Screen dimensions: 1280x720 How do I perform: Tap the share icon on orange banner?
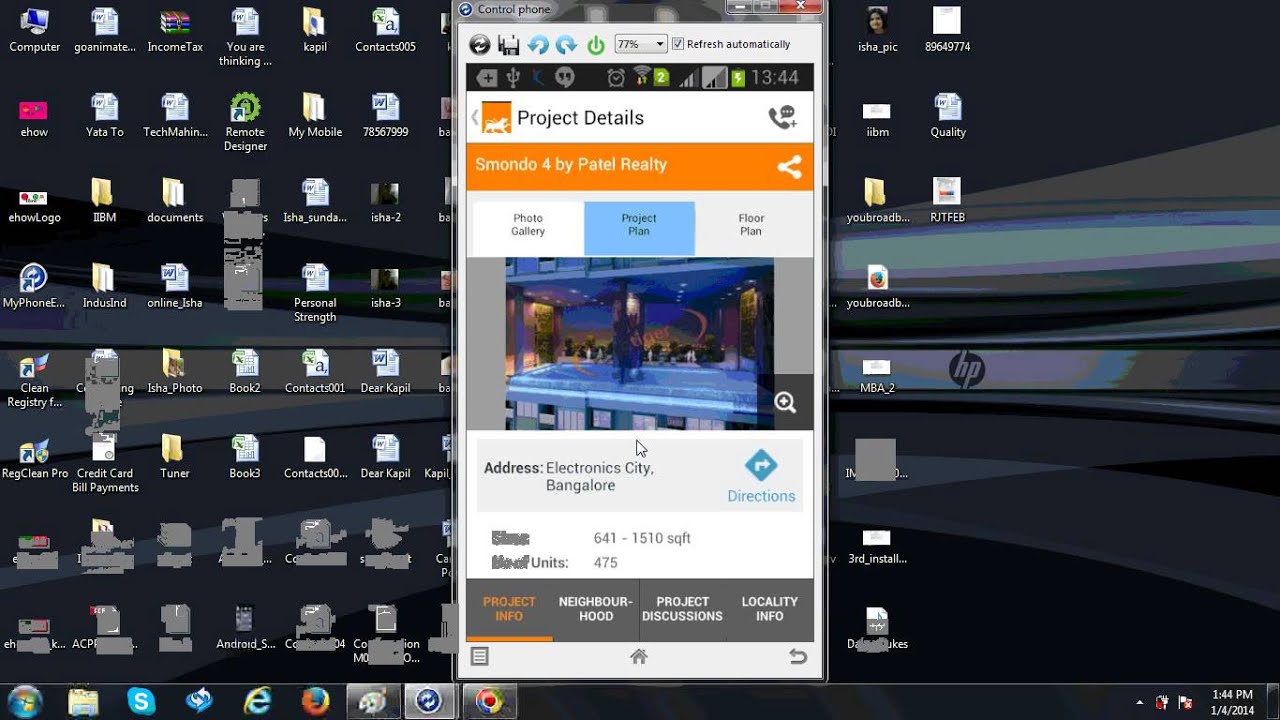tap(789, 167)
